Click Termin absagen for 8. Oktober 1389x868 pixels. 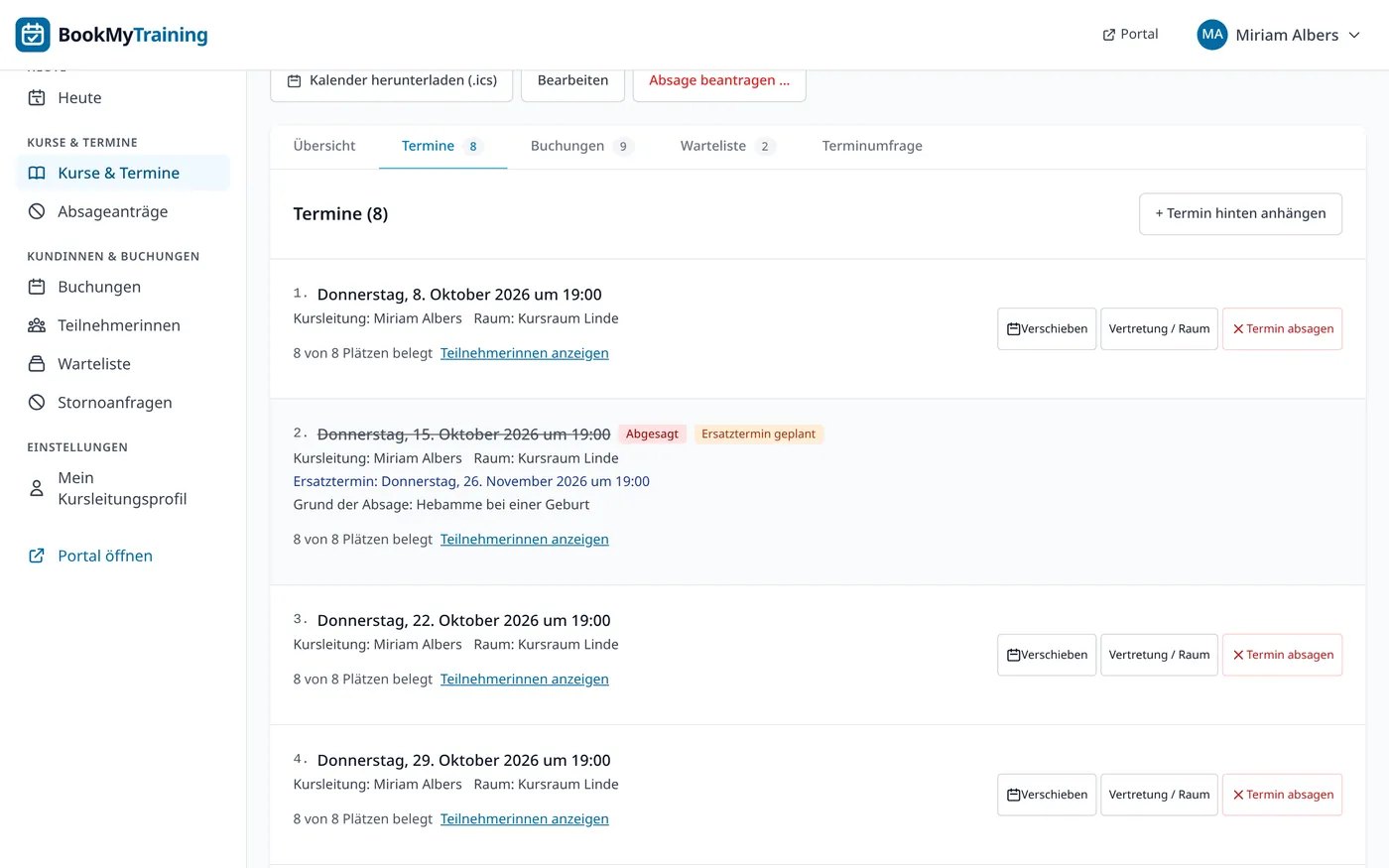[x=1282, y=329]
